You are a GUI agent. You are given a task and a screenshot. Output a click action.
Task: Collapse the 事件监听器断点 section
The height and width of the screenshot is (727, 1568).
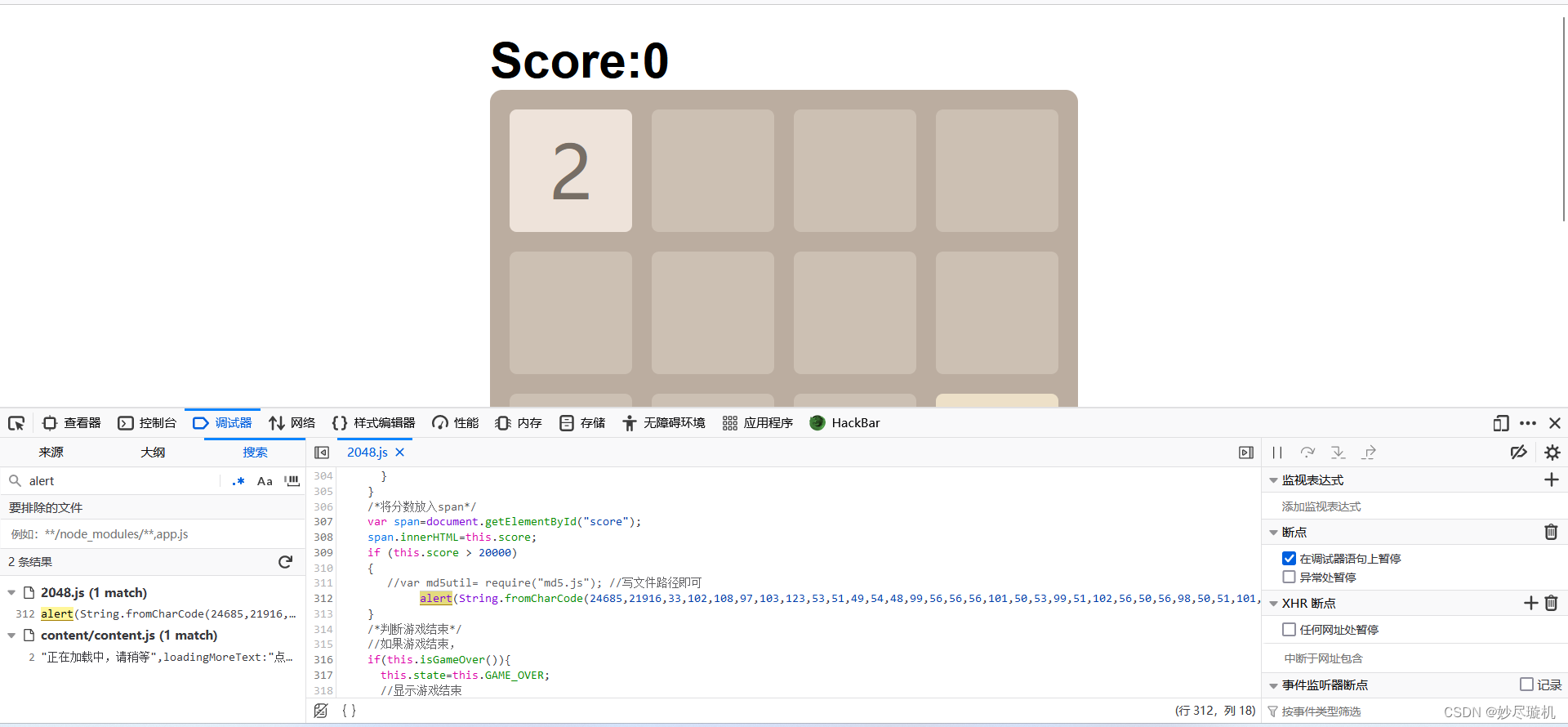point(1273,685)
